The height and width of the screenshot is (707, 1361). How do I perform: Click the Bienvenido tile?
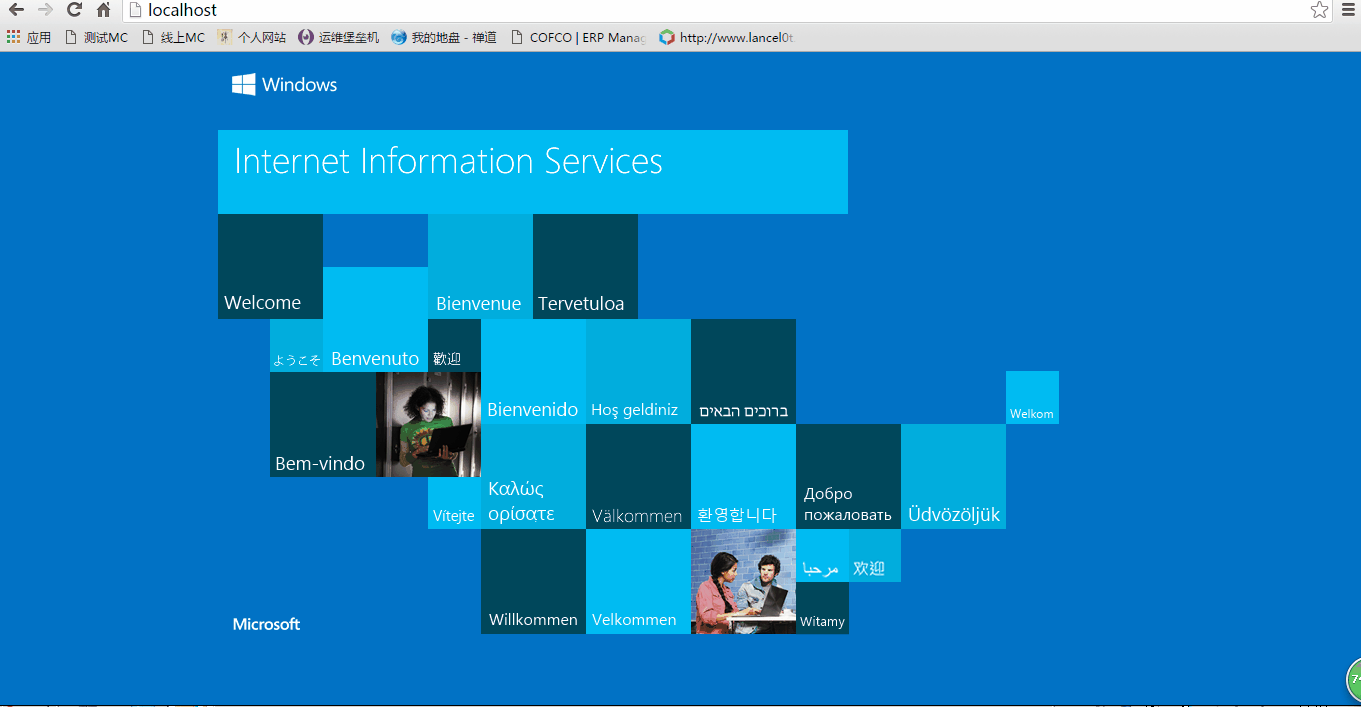click(x=533, y=371)
